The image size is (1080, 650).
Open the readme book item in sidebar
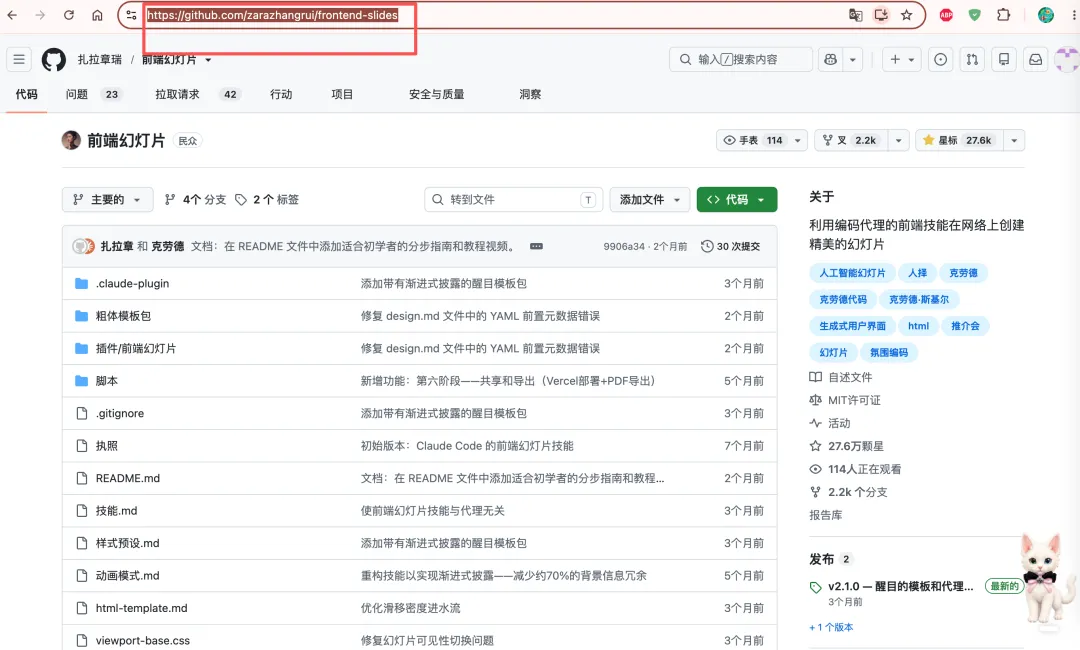840,377
